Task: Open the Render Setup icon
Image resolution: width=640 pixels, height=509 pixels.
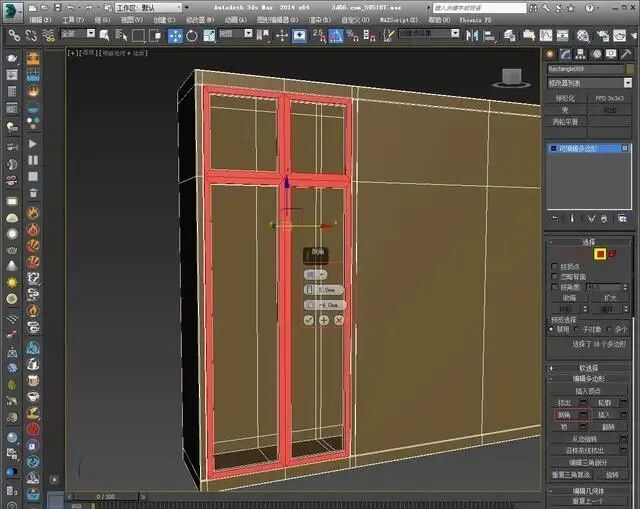Action: coord(603,36)
